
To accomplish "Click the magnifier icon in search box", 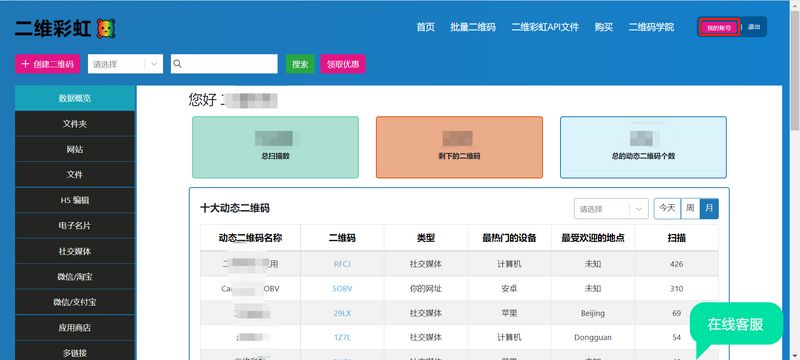I will [x=178, y=64].
